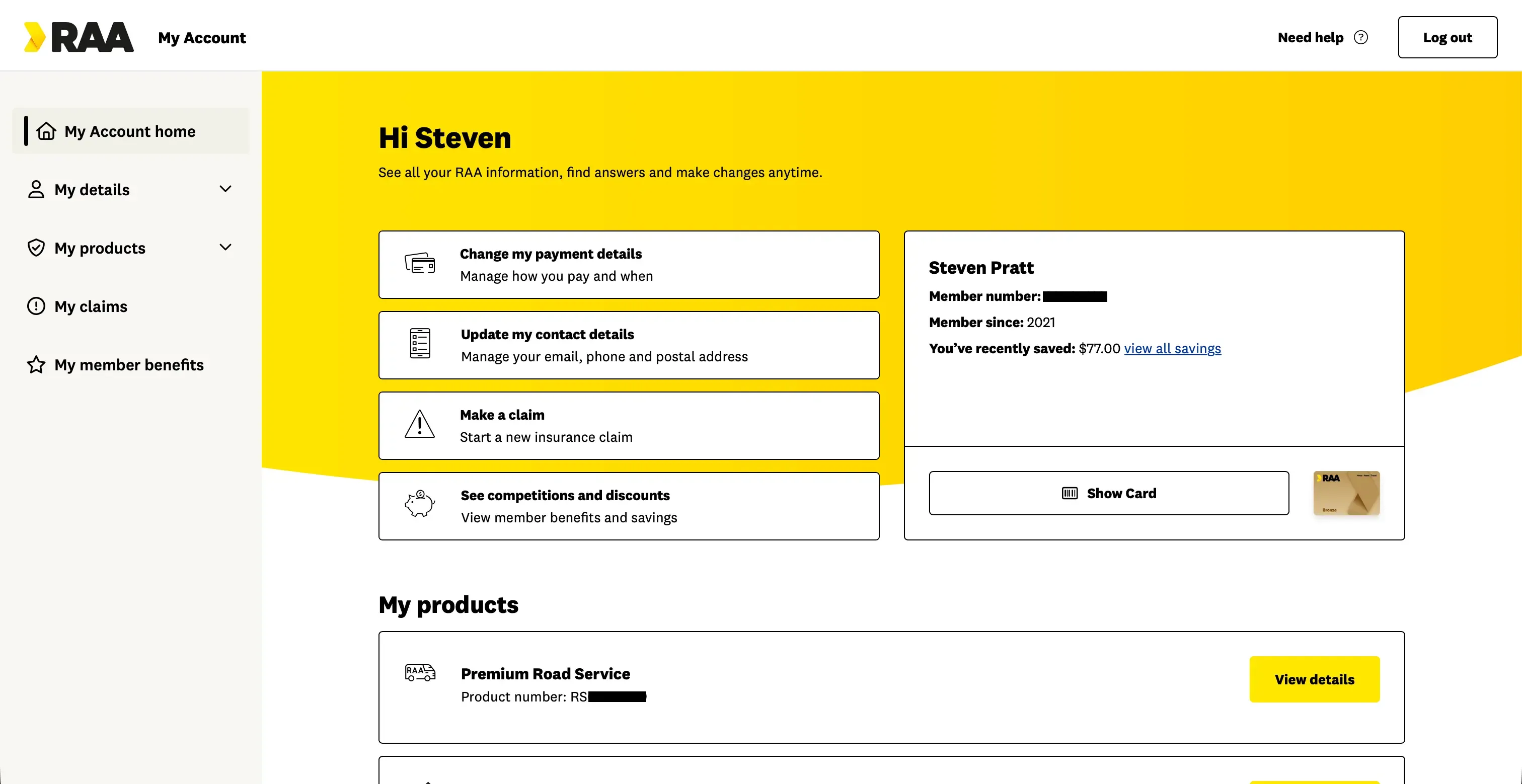Click the bronze membership card thumbnail
Viewport: 1522px width, 784px height.
pos(1346,493)
